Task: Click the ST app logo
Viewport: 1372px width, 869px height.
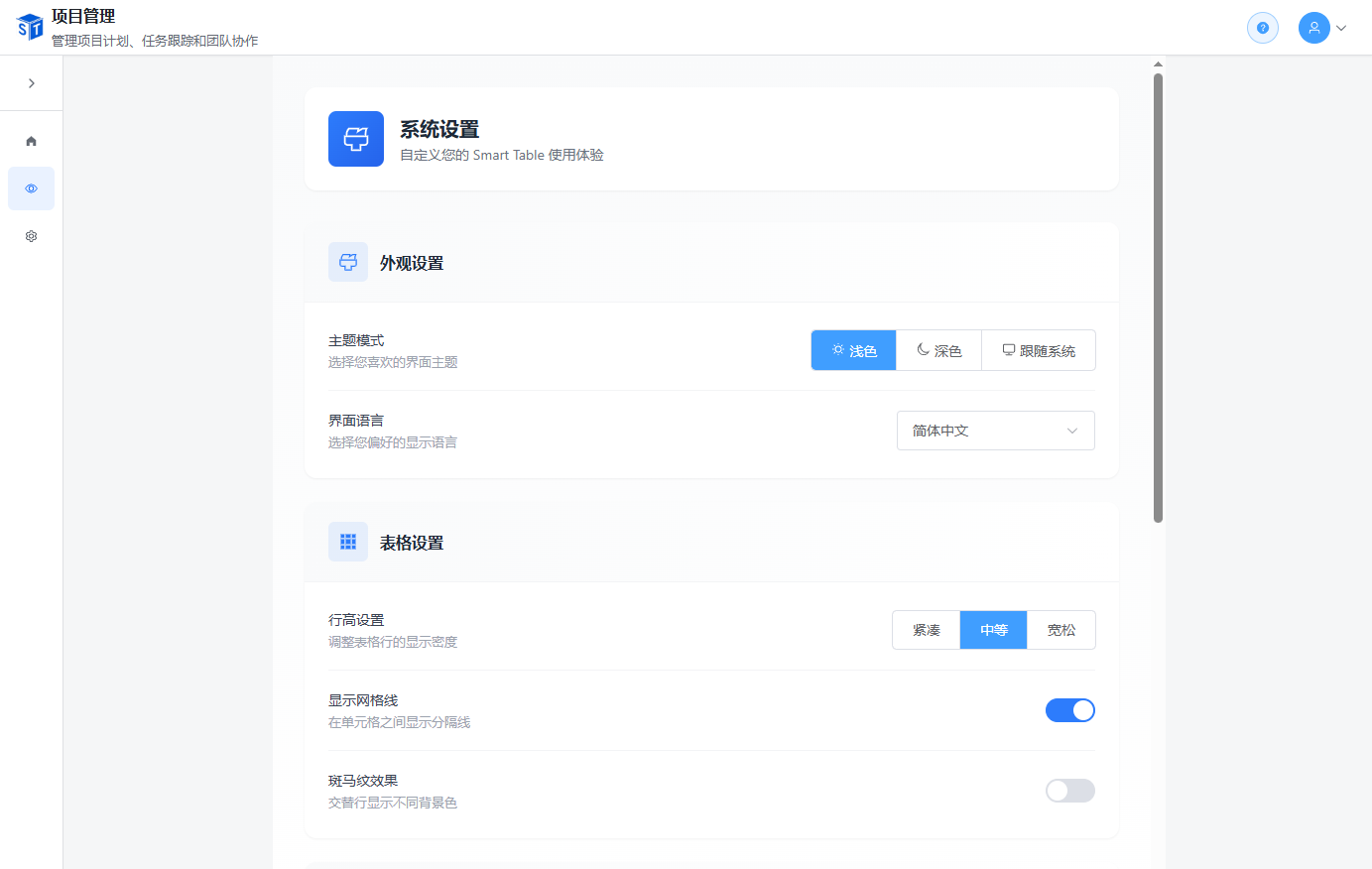Action: pyautogui.click(x=31, y=27)
